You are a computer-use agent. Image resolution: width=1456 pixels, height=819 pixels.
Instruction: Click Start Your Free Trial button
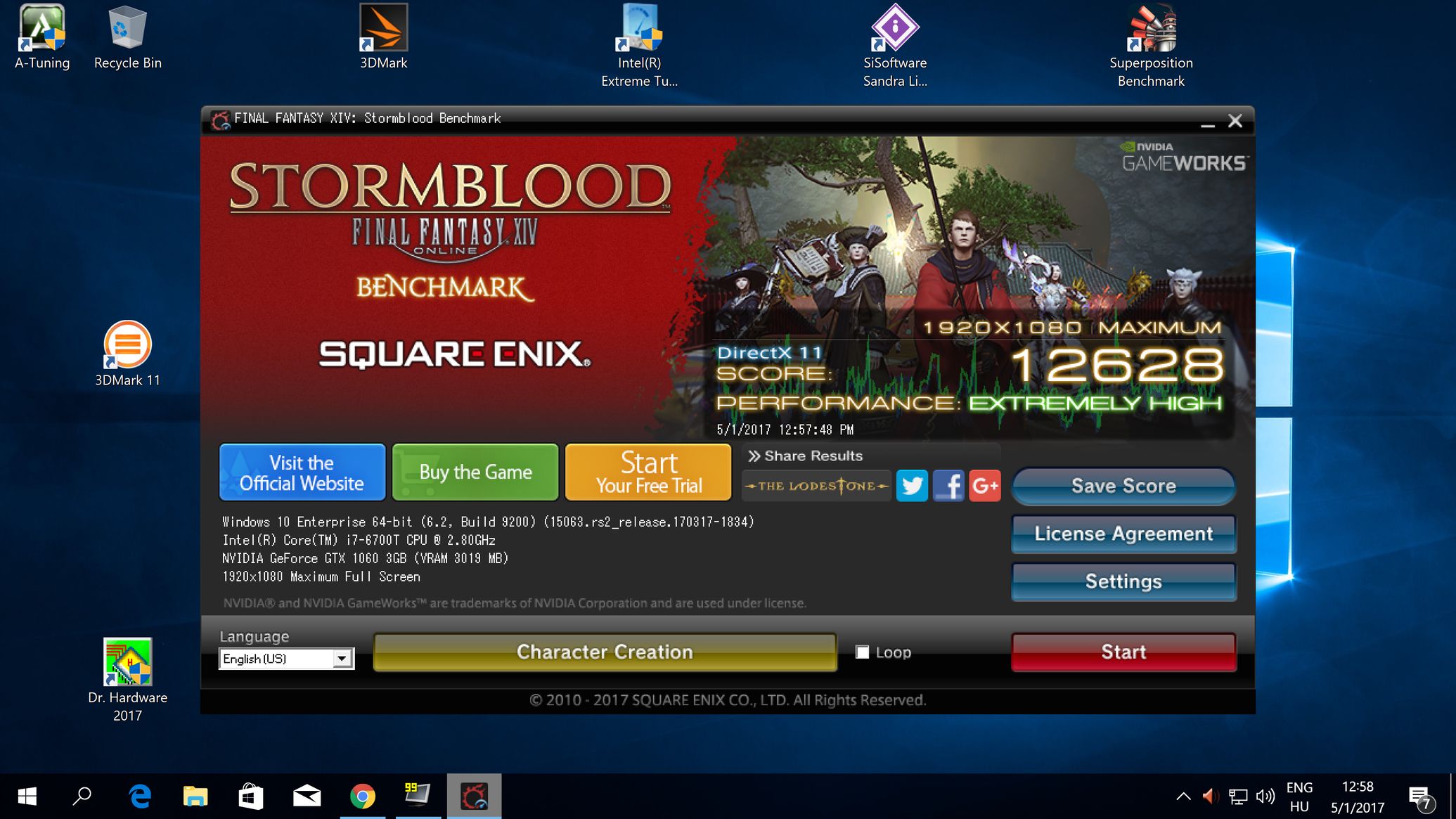tap(648, 472)
